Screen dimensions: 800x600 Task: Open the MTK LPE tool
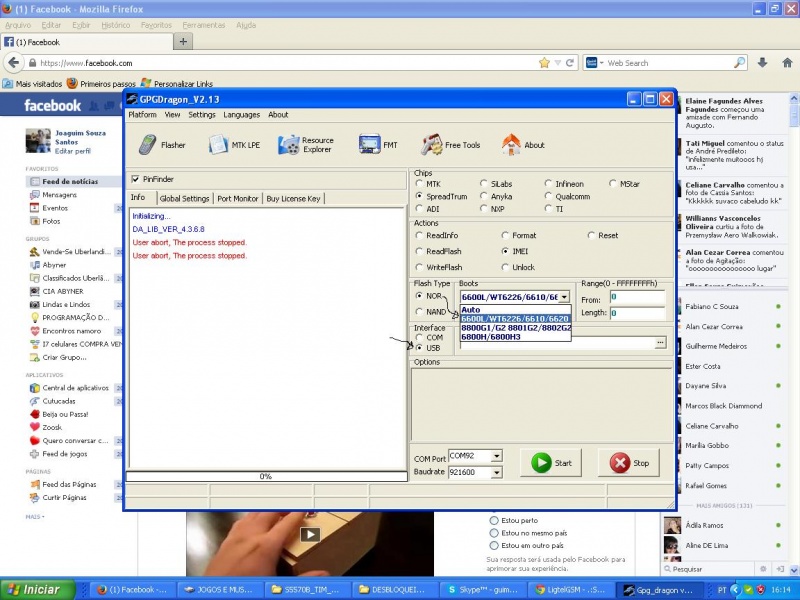[x=234, y=145]
